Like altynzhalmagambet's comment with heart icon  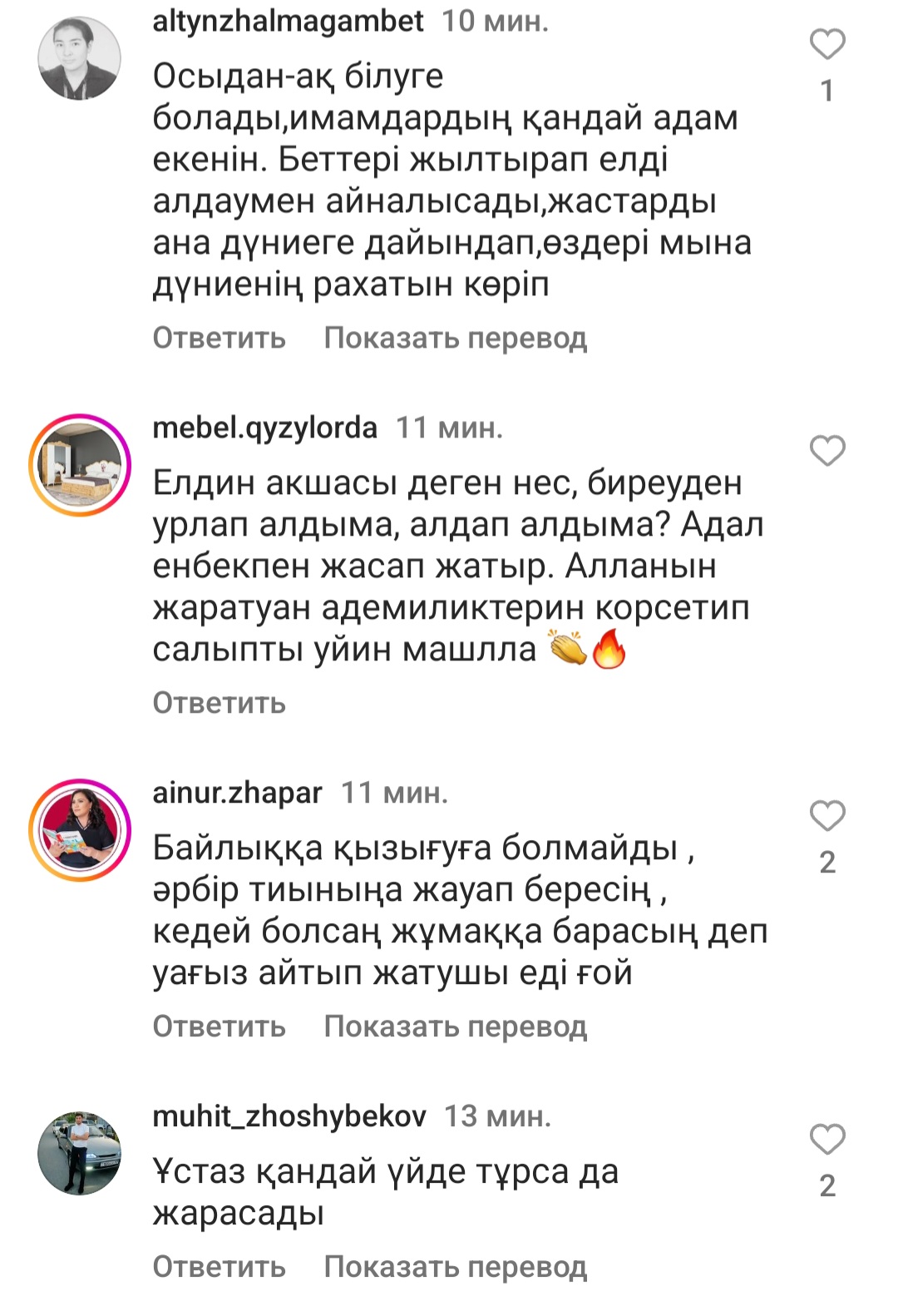[827, 44]
